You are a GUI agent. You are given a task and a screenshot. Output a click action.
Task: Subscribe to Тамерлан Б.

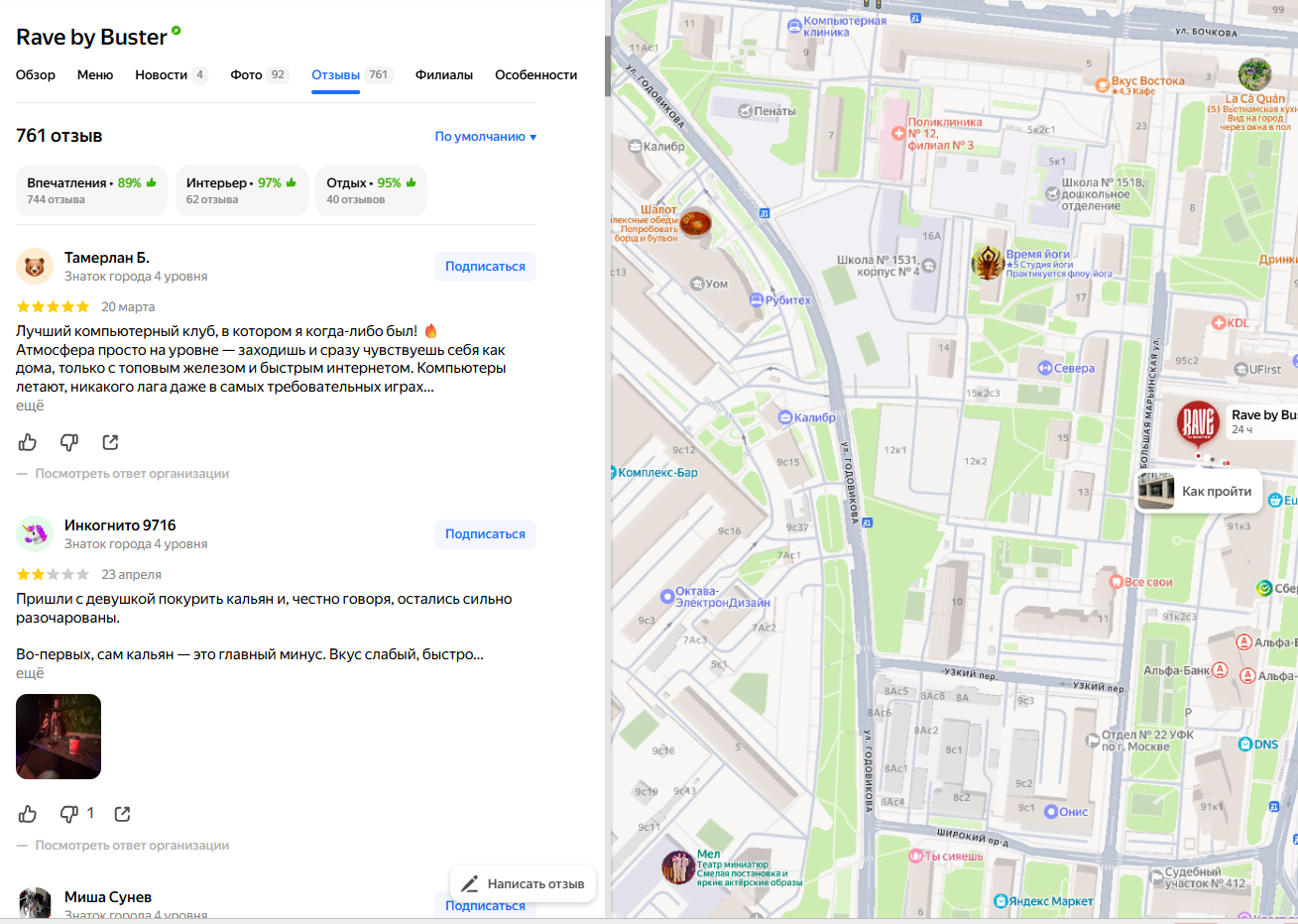(485, 267)
